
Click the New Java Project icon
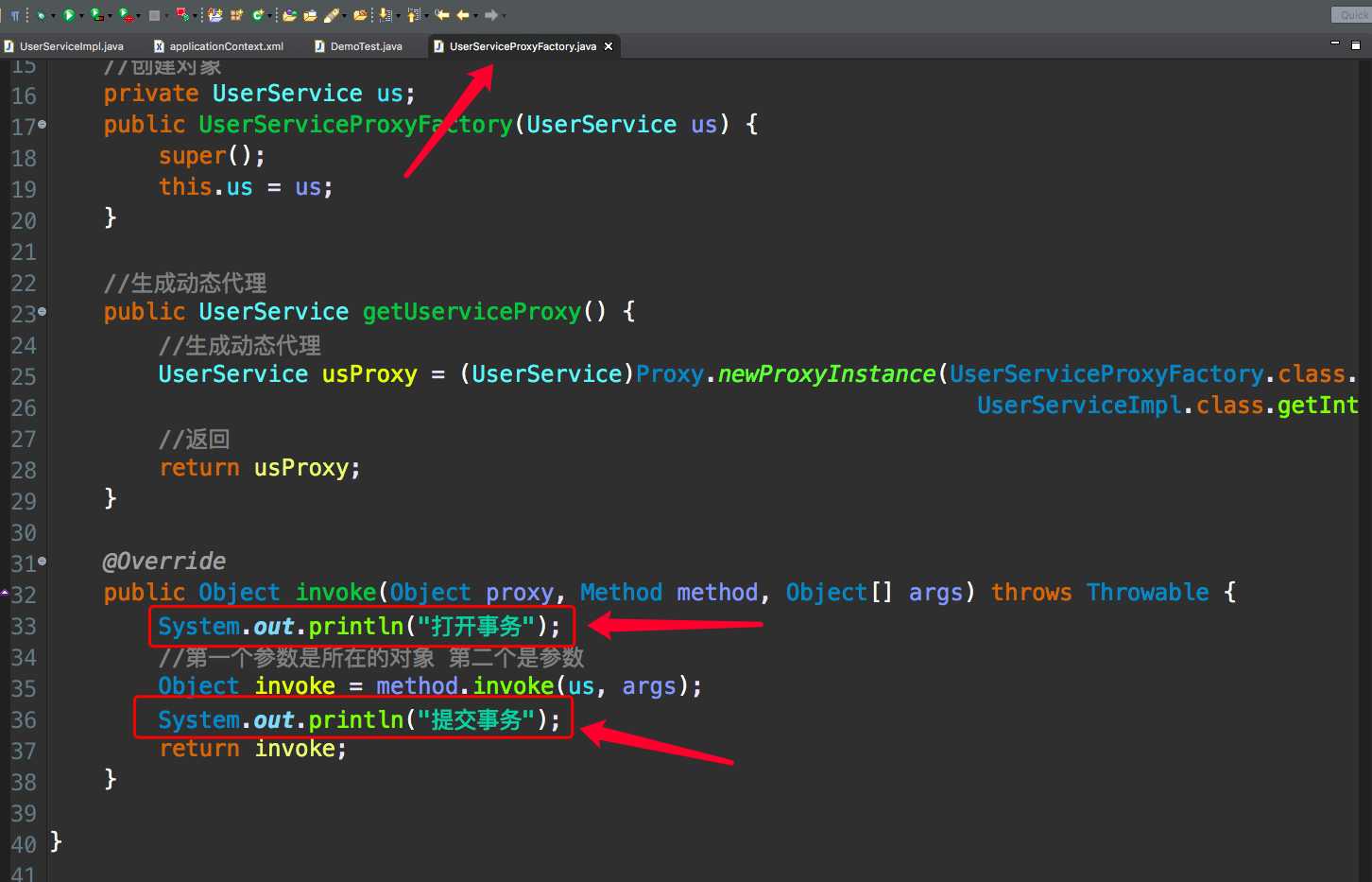[x=215, y=15]
